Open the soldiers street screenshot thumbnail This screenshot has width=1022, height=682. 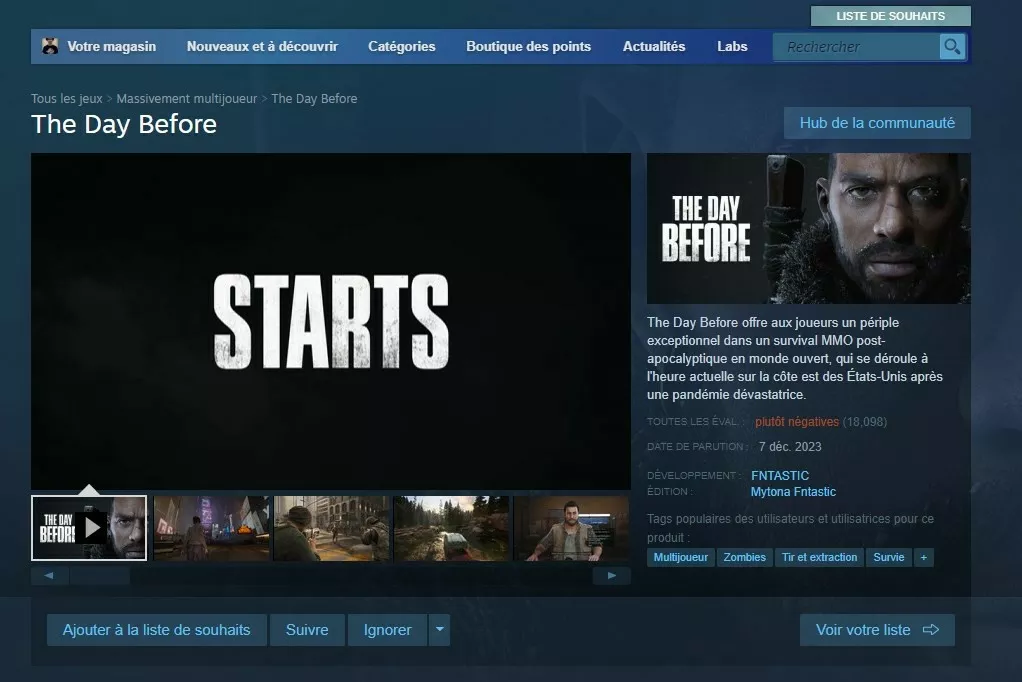point(331,528)
